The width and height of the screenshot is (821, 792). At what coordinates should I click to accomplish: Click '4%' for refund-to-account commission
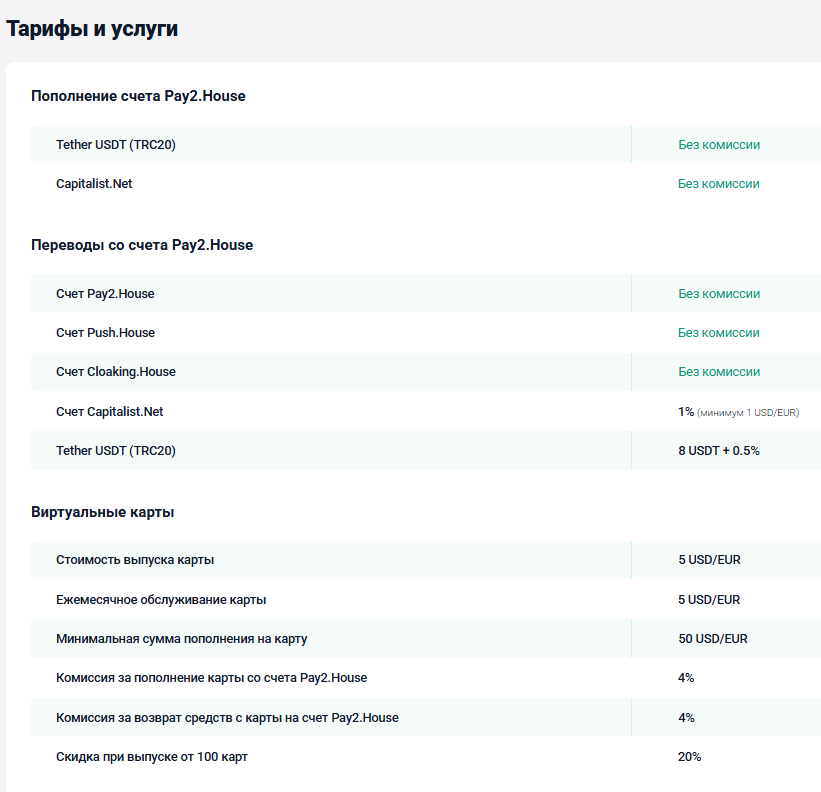[x=686, y=718]
